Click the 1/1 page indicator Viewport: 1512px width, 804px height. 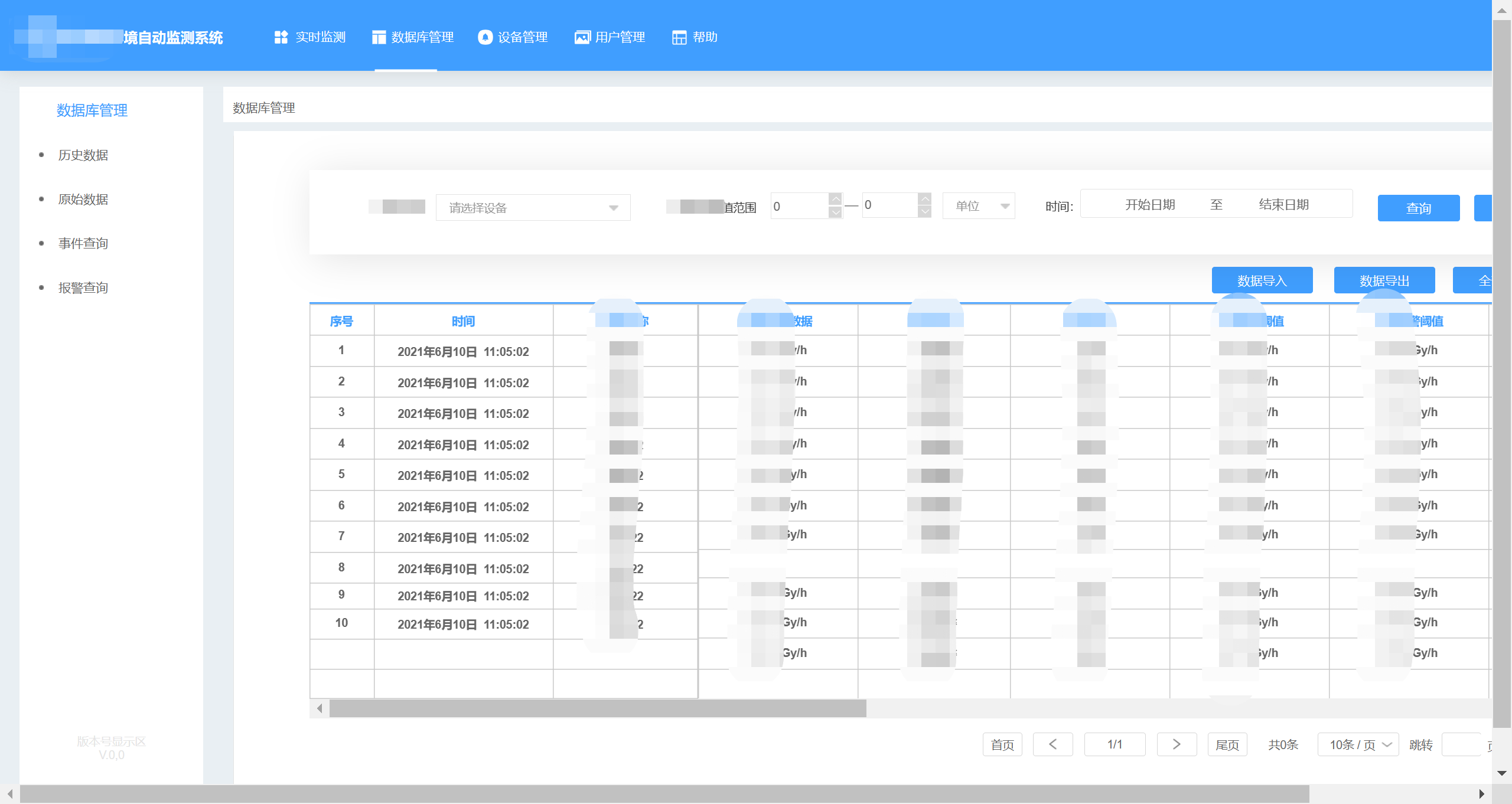pyautogui.click(x=1115, y=744)
